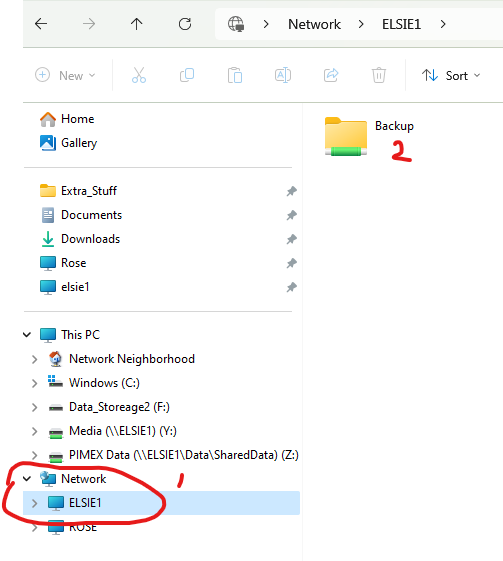Select PIMEX Data (Z:) network drive
503x561 pixels.
coord(174,455)
